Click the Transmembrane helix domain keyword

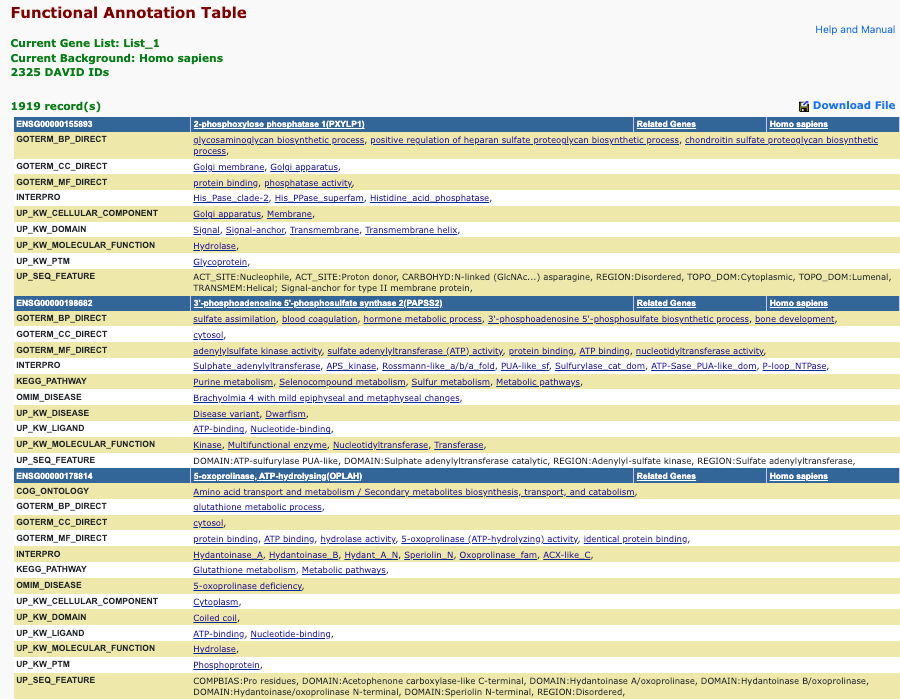(411, 230)
